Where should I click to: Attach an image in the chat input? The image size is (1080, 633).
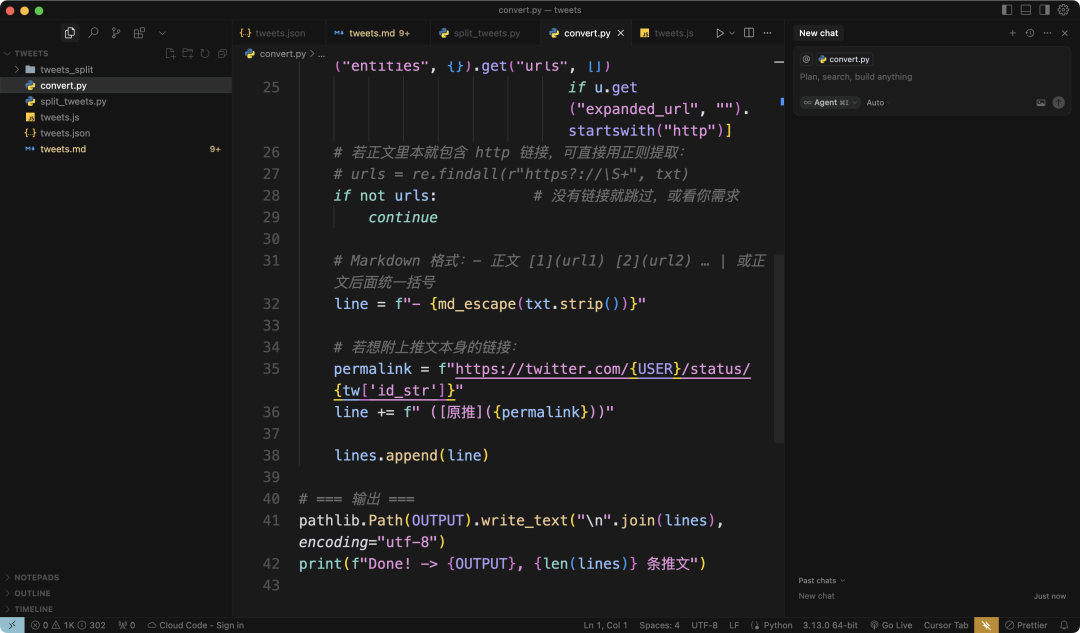[1041, 103]
